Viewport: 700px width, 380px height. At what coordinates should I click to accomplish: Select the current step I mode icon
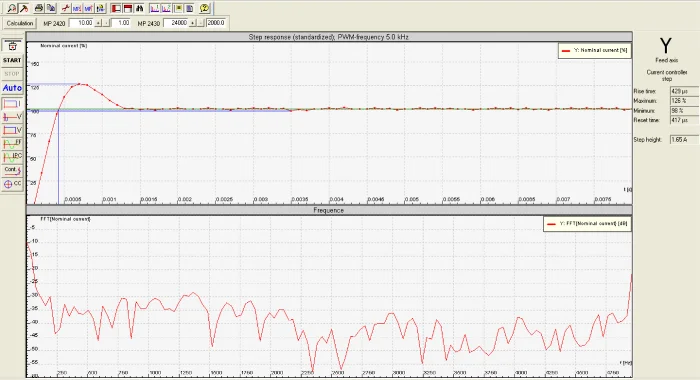[12, 104]
